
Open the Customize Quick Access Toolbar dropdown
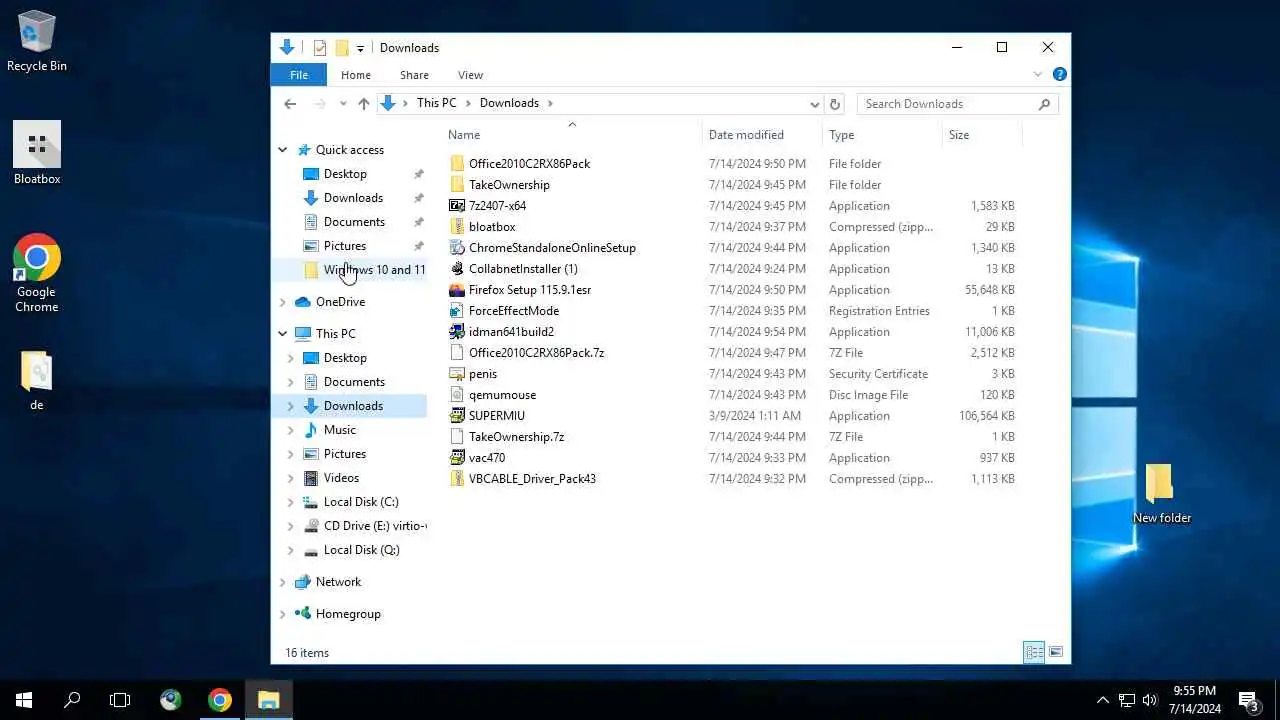pyautogui.click(x=360, y=48)
